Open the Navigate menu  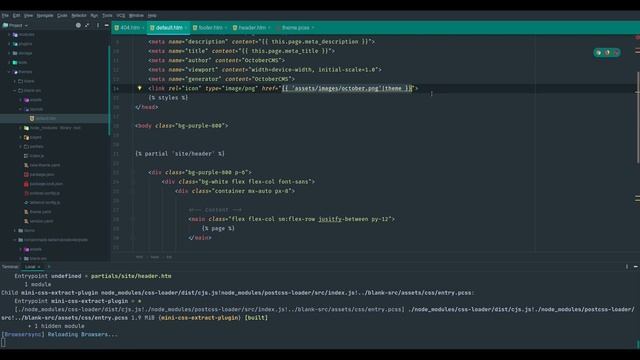[x=45, y=16]
